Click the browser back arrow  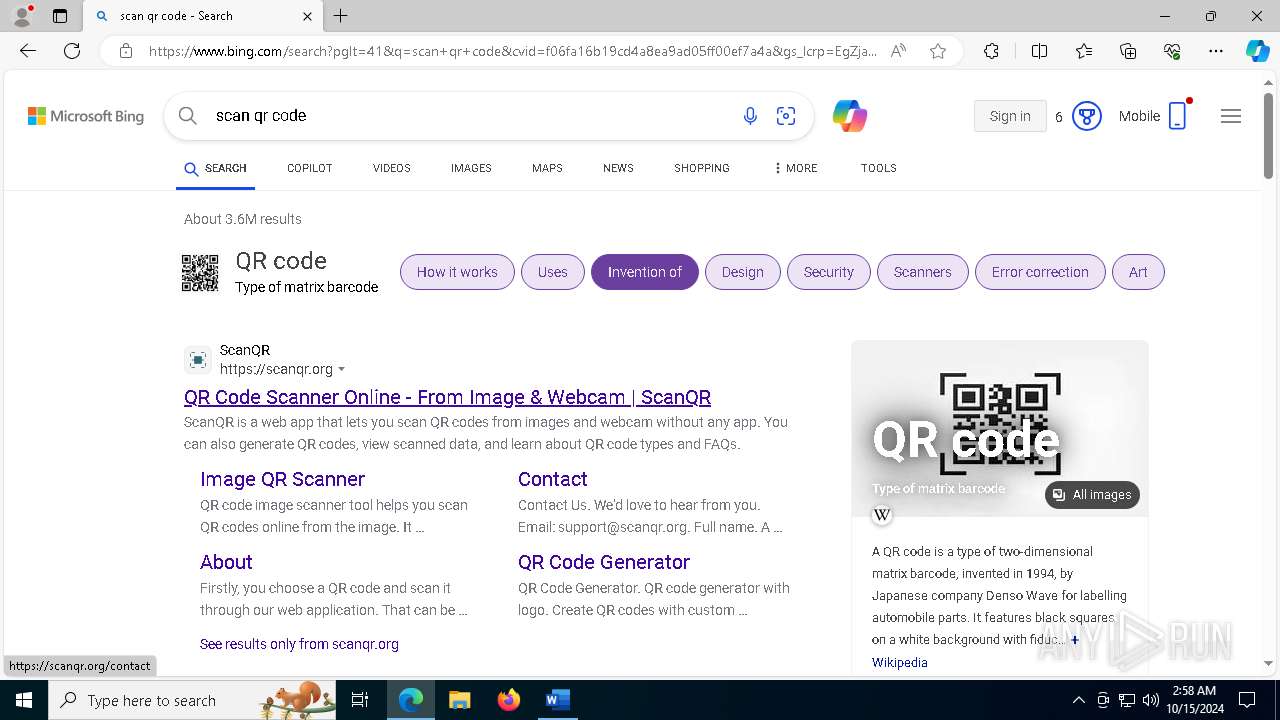point(28,51)
